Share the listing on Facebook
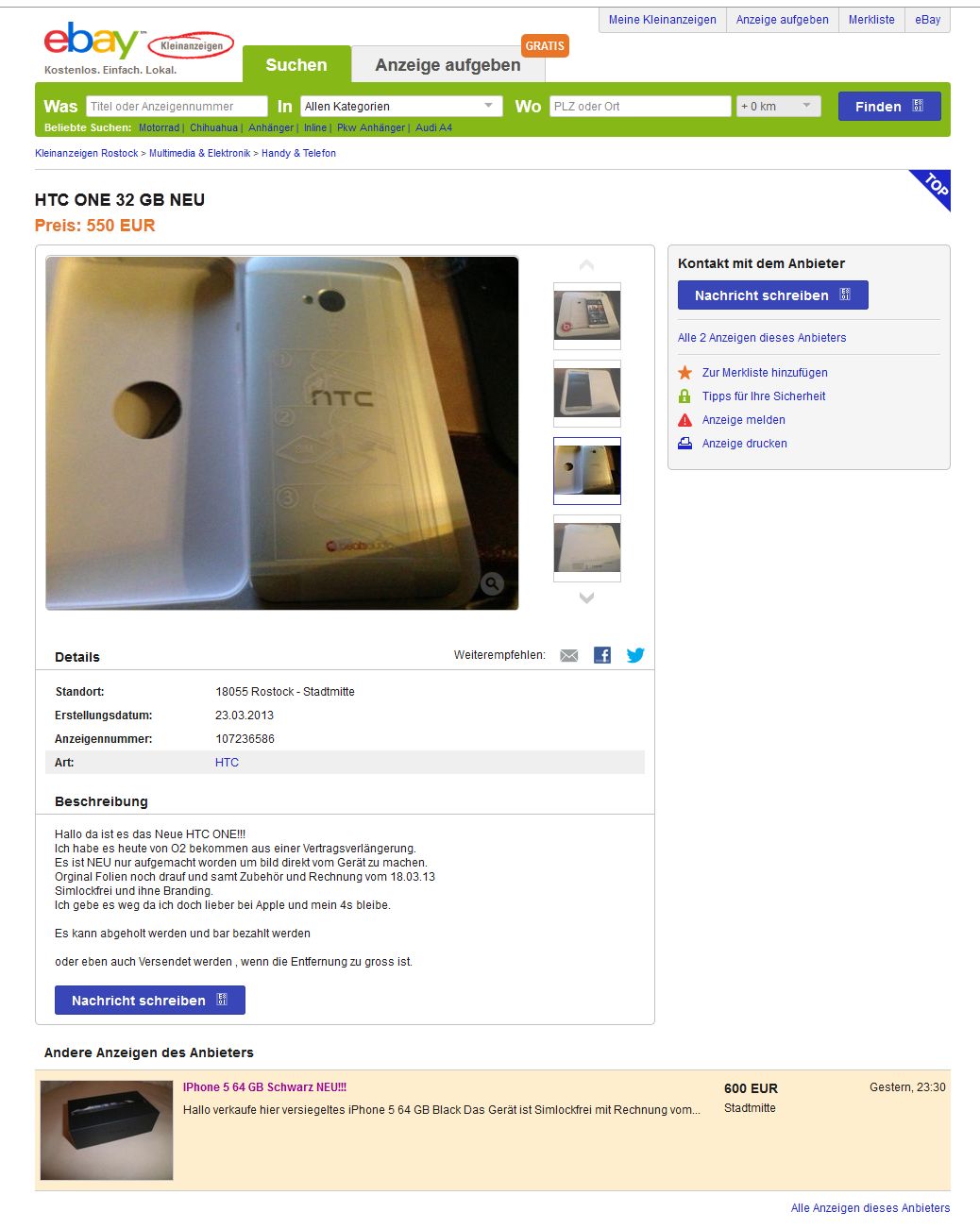 (x=601, y=655)
